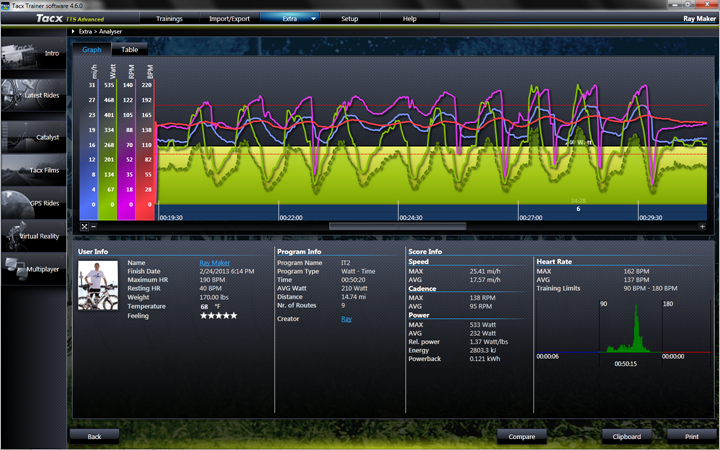Viewport: 720px width, 450px height.
Task: Click the Program Name IT2 value
Action: (x=345, y=263)
